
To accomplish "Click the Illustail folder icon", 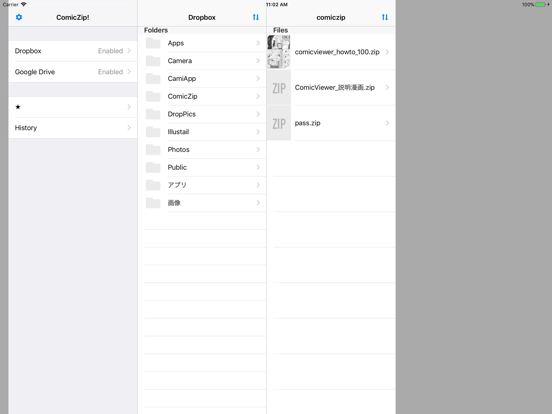I will (x=153, y=132).
